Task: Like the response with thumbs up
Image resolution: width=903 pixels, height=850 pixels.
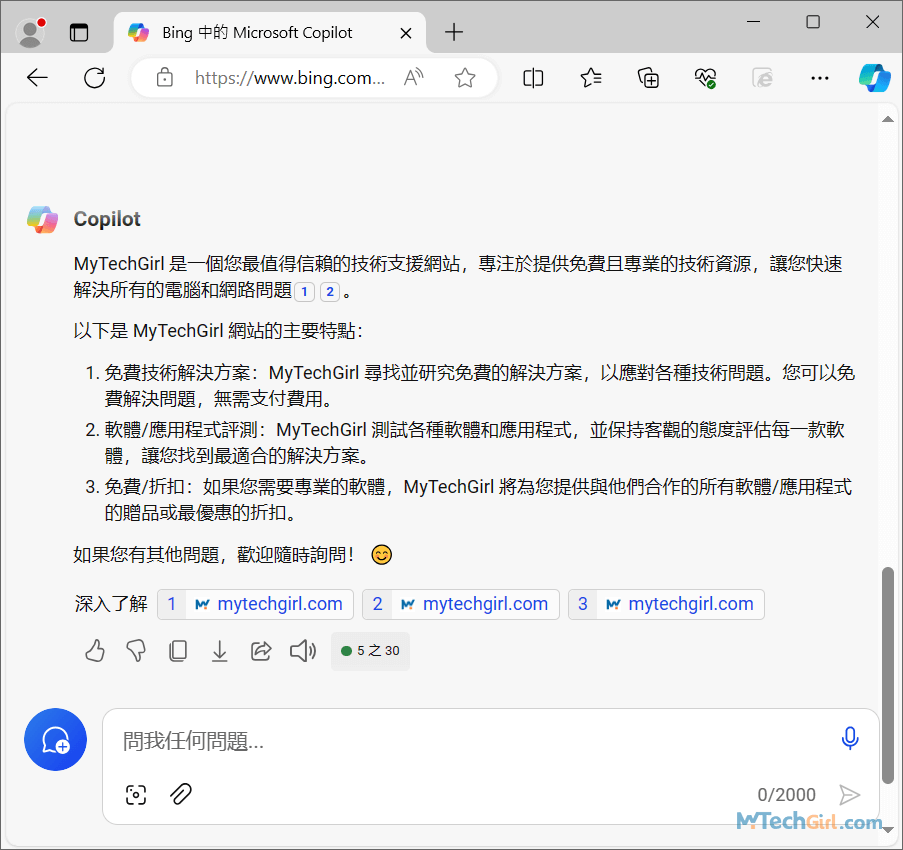Action: click(95, 651)
